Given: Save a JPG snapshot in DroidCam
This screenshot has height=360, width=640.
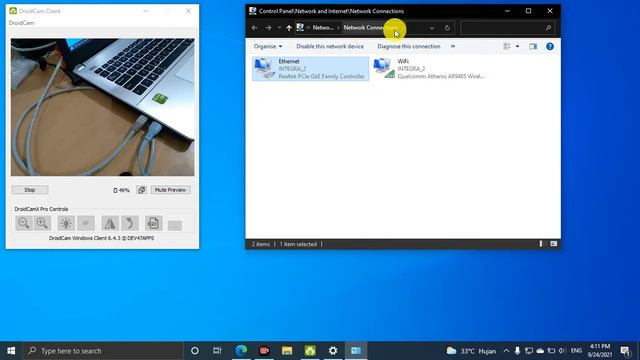Looking at the screenshot, I should 153,223.
